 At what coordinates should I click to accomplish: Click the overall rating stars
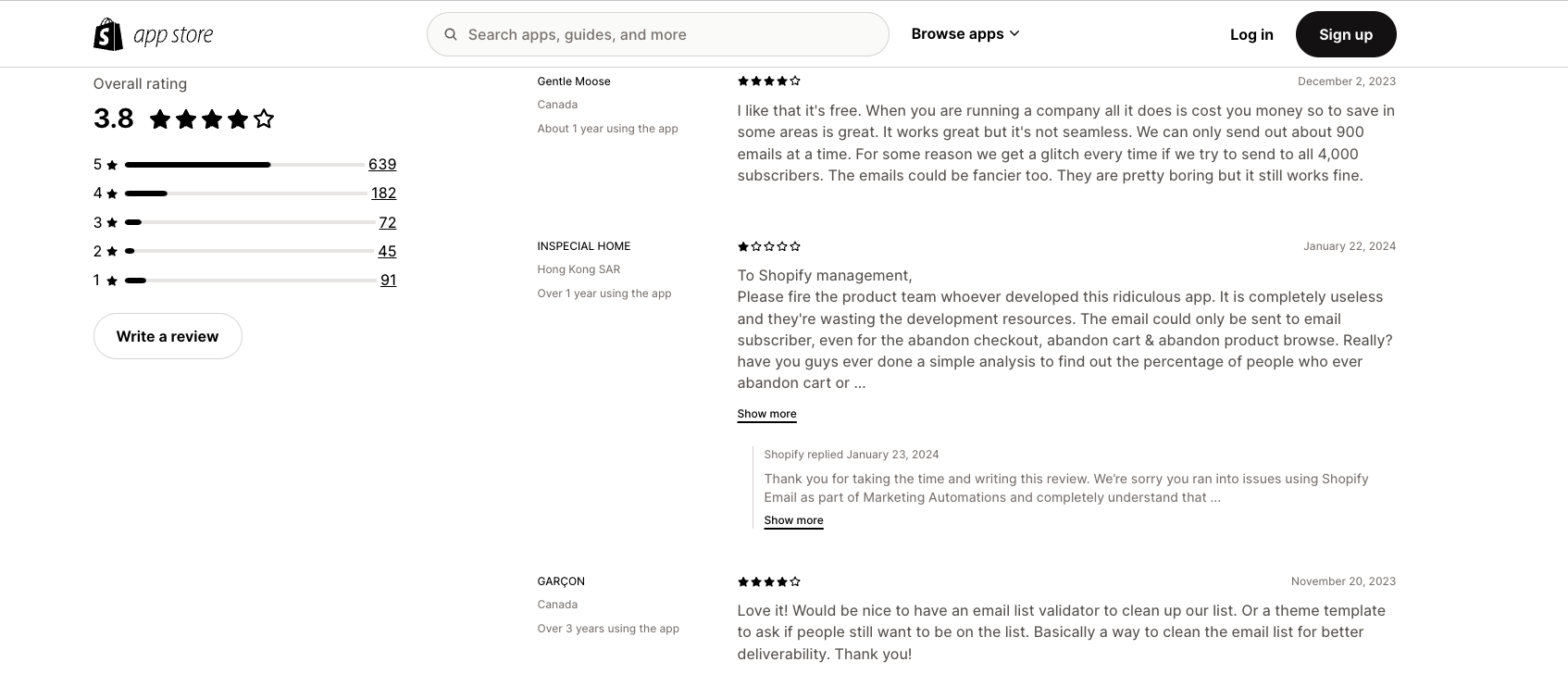pos(212,120)
